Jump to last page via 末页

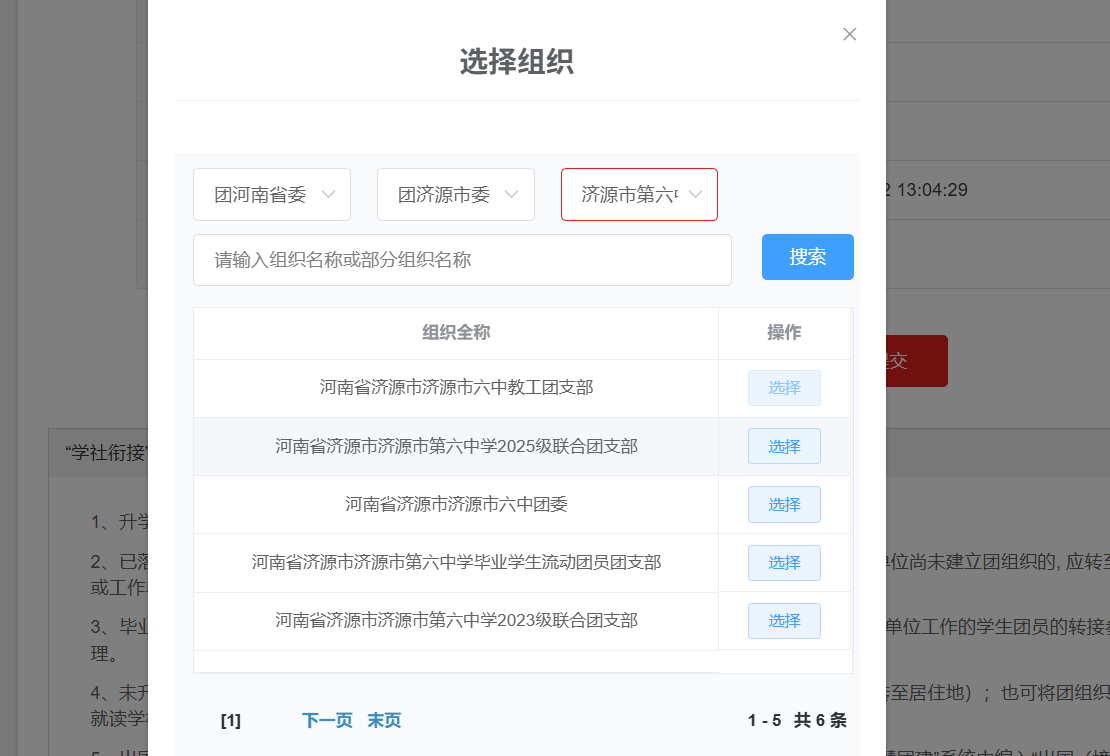pyautogui.click(x=384, y=720)
